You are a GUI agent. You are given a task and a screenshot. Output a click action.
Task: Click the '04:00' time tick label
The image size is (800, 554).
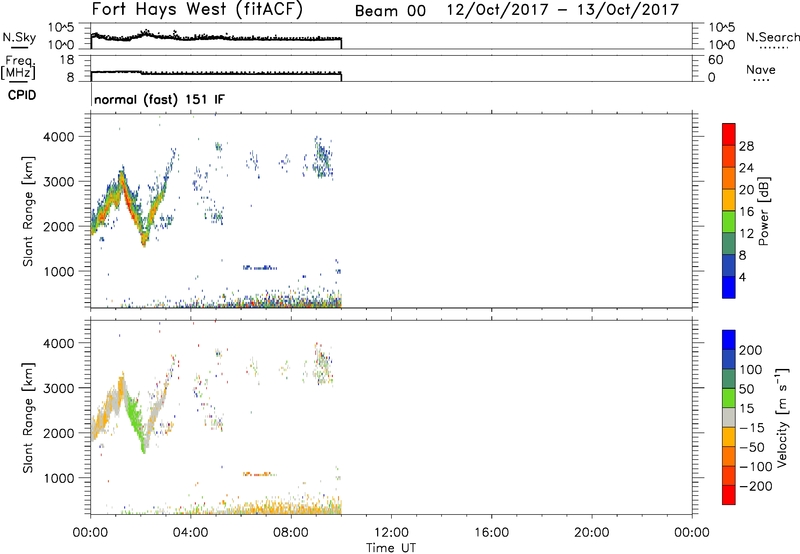pyautogui.click(x=191, y=533)
